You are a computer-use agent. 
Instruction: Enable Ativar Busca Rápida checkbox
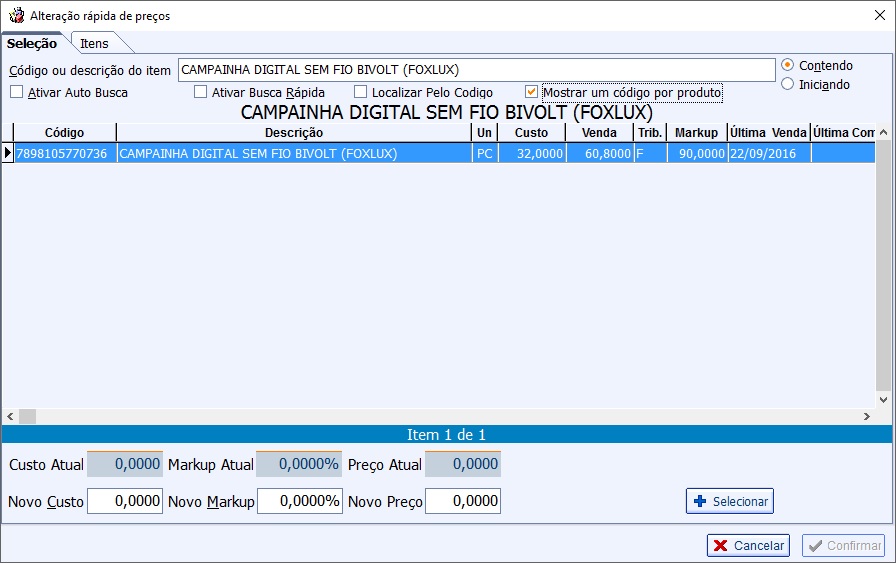point(201,92)
